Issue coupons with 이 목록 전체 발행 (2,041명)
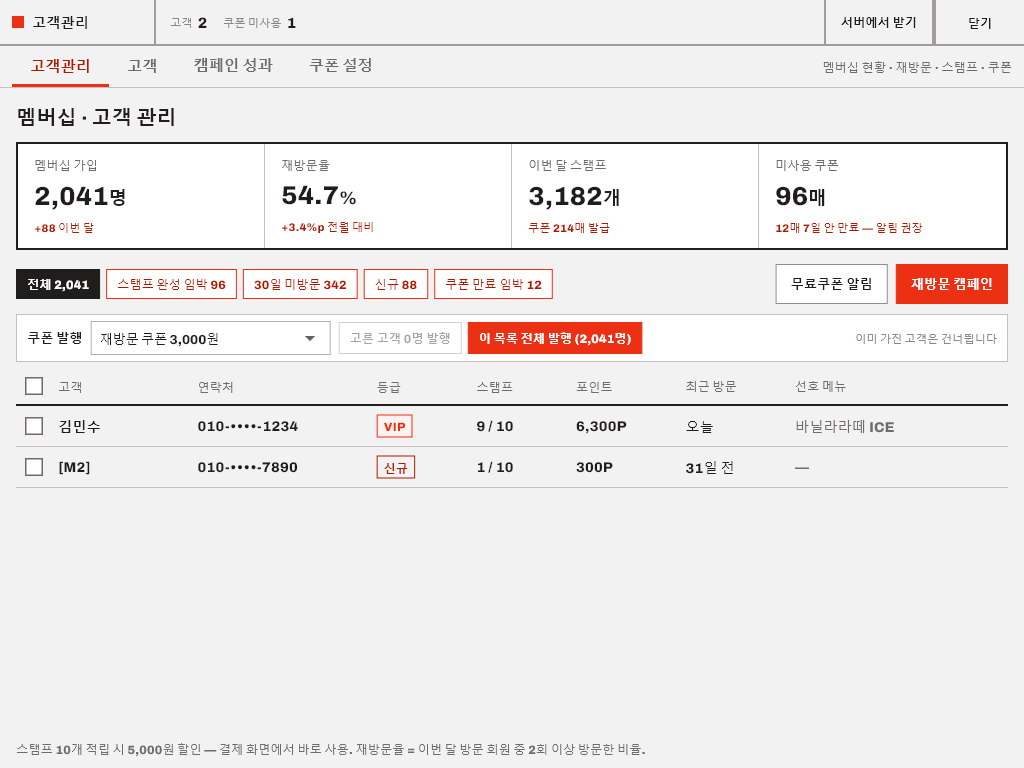The height and width of the screenshot is (768, 1024). [555, 338]
